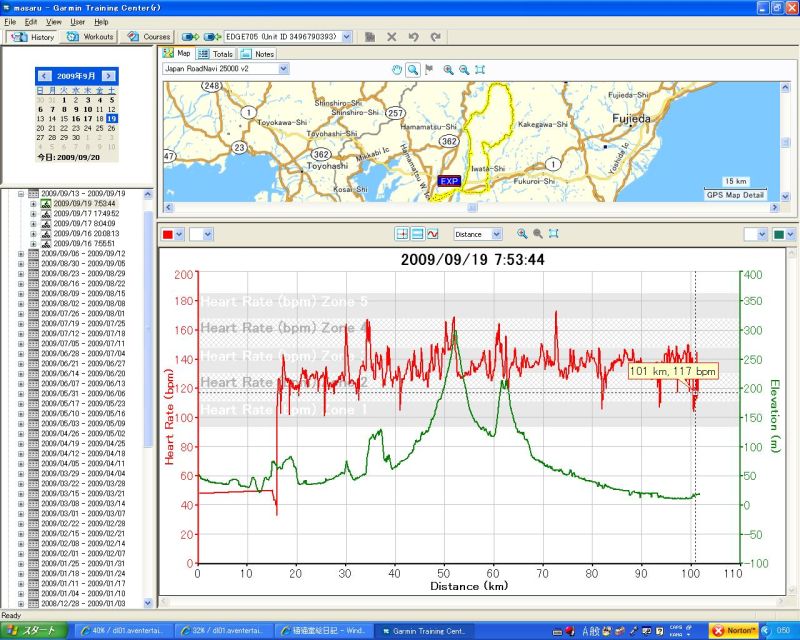Expand the 2009/08/30 - 2009/09/05 week

pyautogui.click(x=21, y=264)
